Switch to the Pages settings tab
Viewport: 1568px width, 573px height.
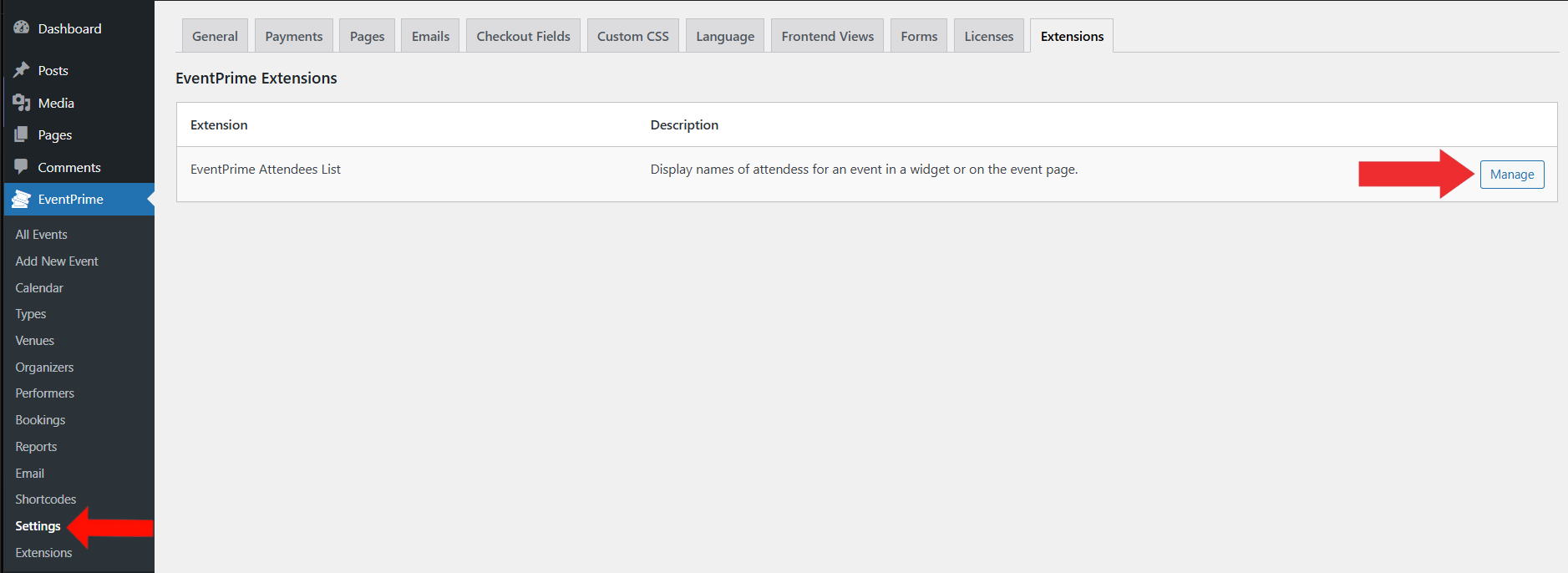tap(368, 36)
